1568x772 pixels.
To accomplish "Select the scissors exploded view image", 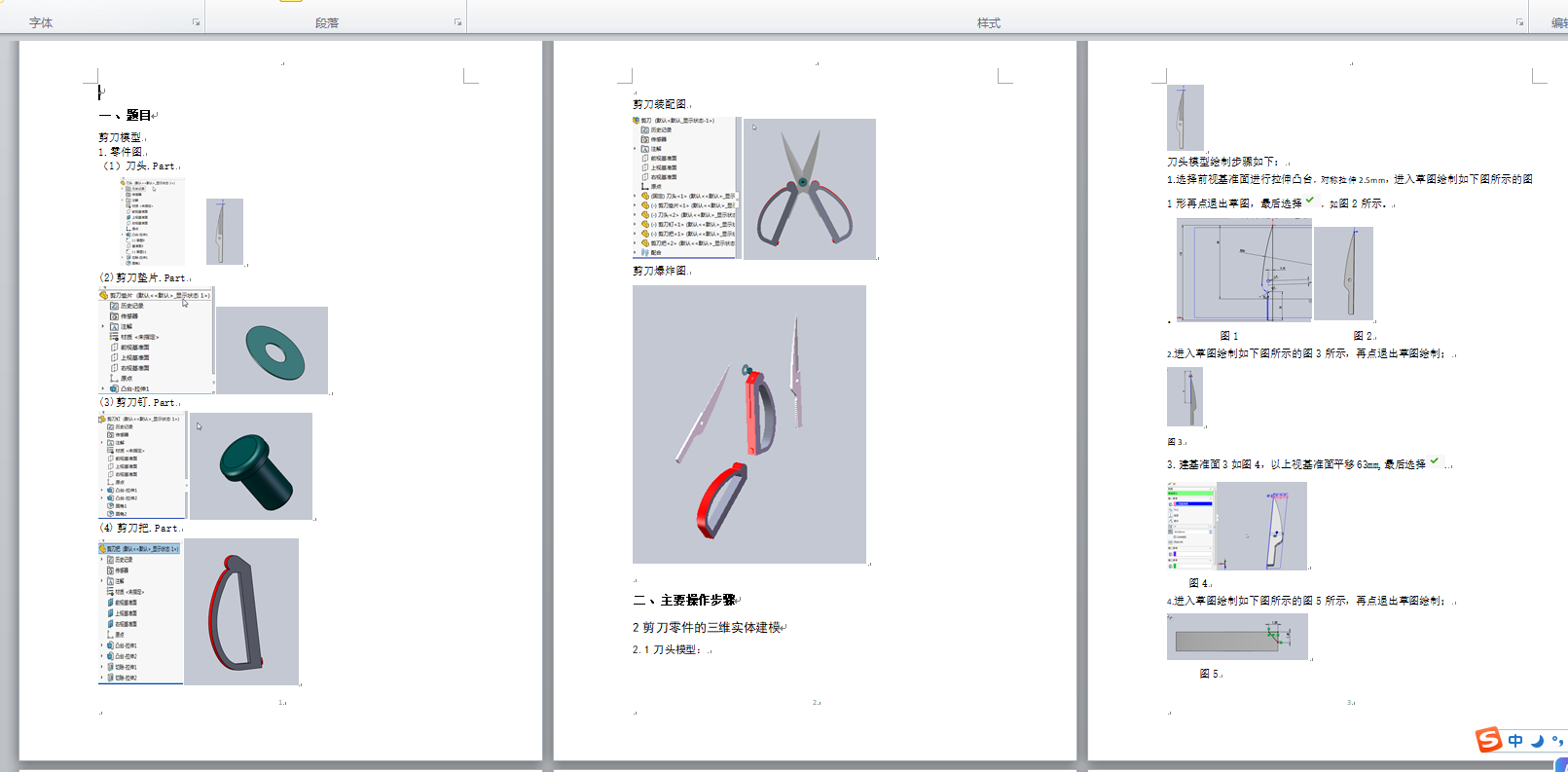I will coord(749,424).
